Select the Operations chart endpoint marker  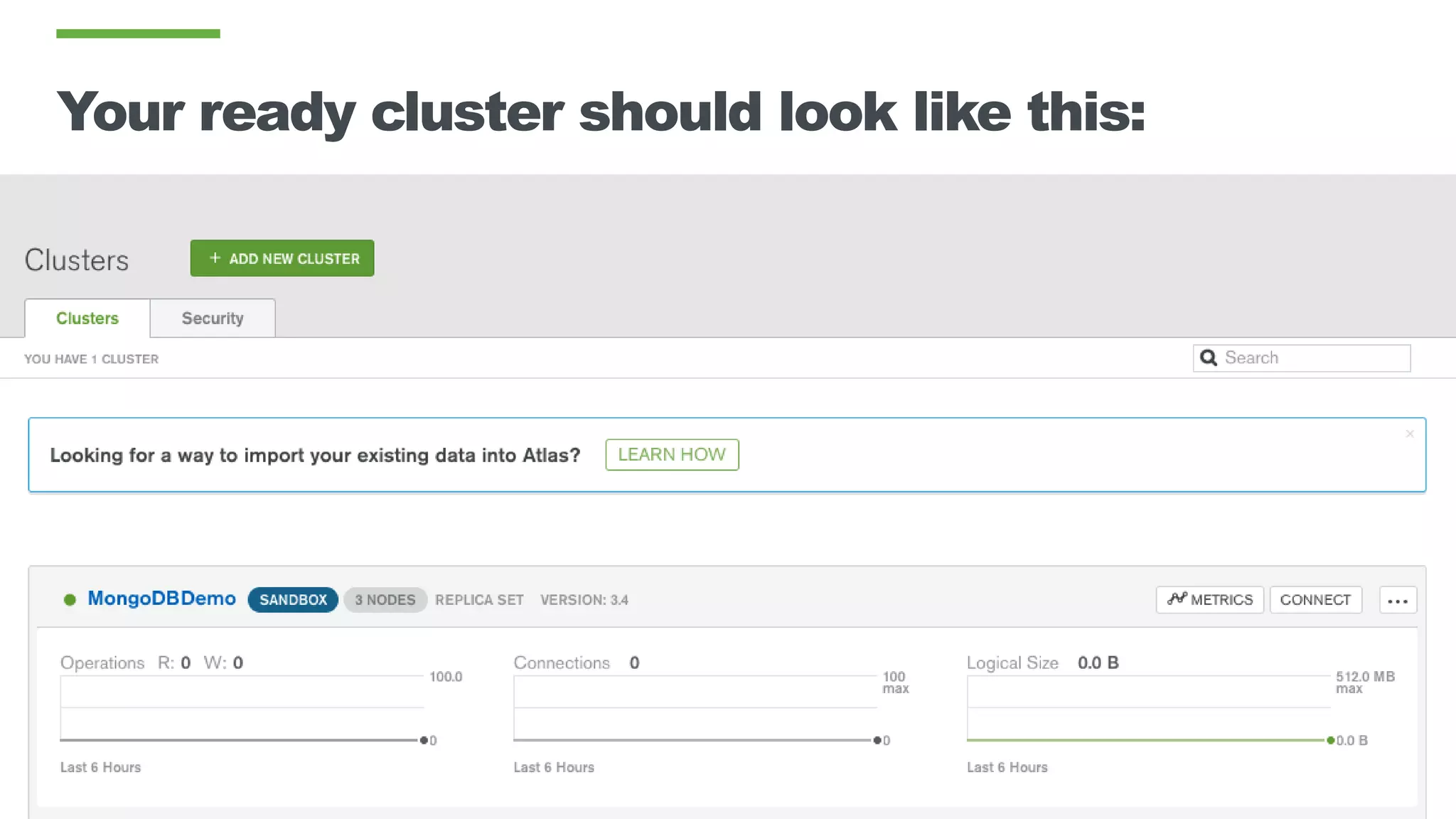click(x=424, y=740)
